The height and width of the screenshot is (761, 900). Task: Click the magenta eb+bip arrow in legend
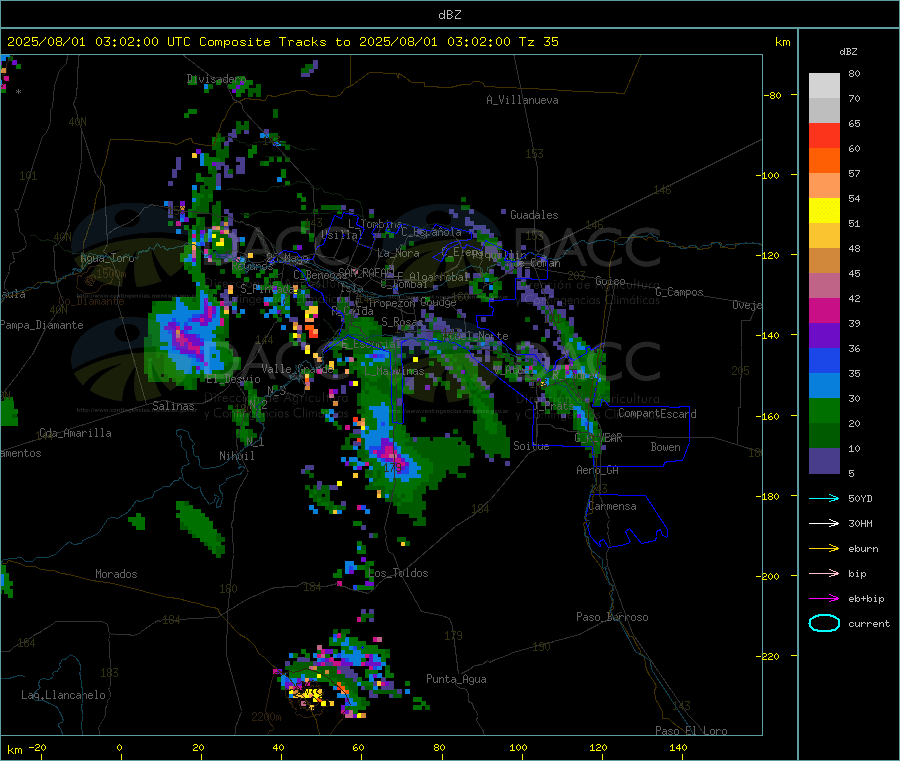(x=824, y=599)
